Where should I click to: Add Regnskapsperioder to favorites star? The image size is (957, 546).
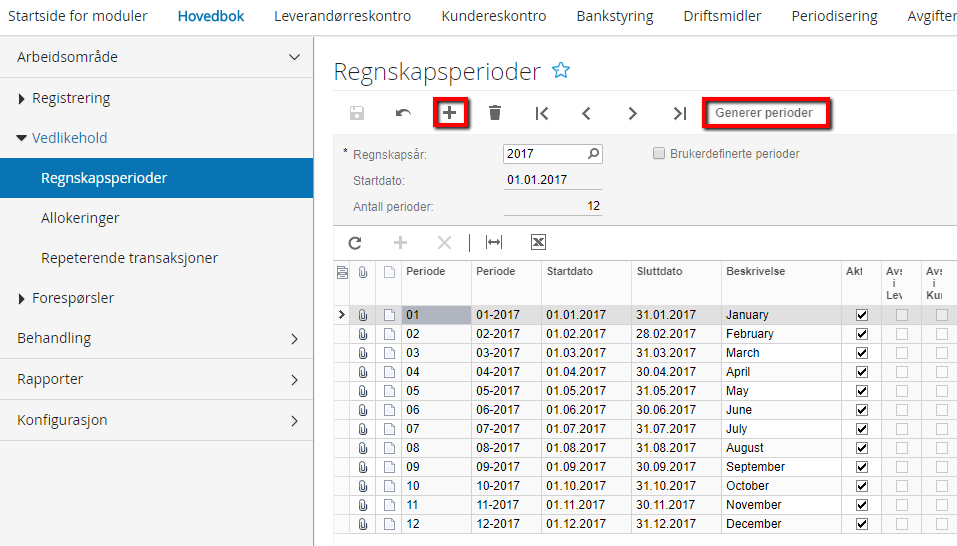(560, 71)
